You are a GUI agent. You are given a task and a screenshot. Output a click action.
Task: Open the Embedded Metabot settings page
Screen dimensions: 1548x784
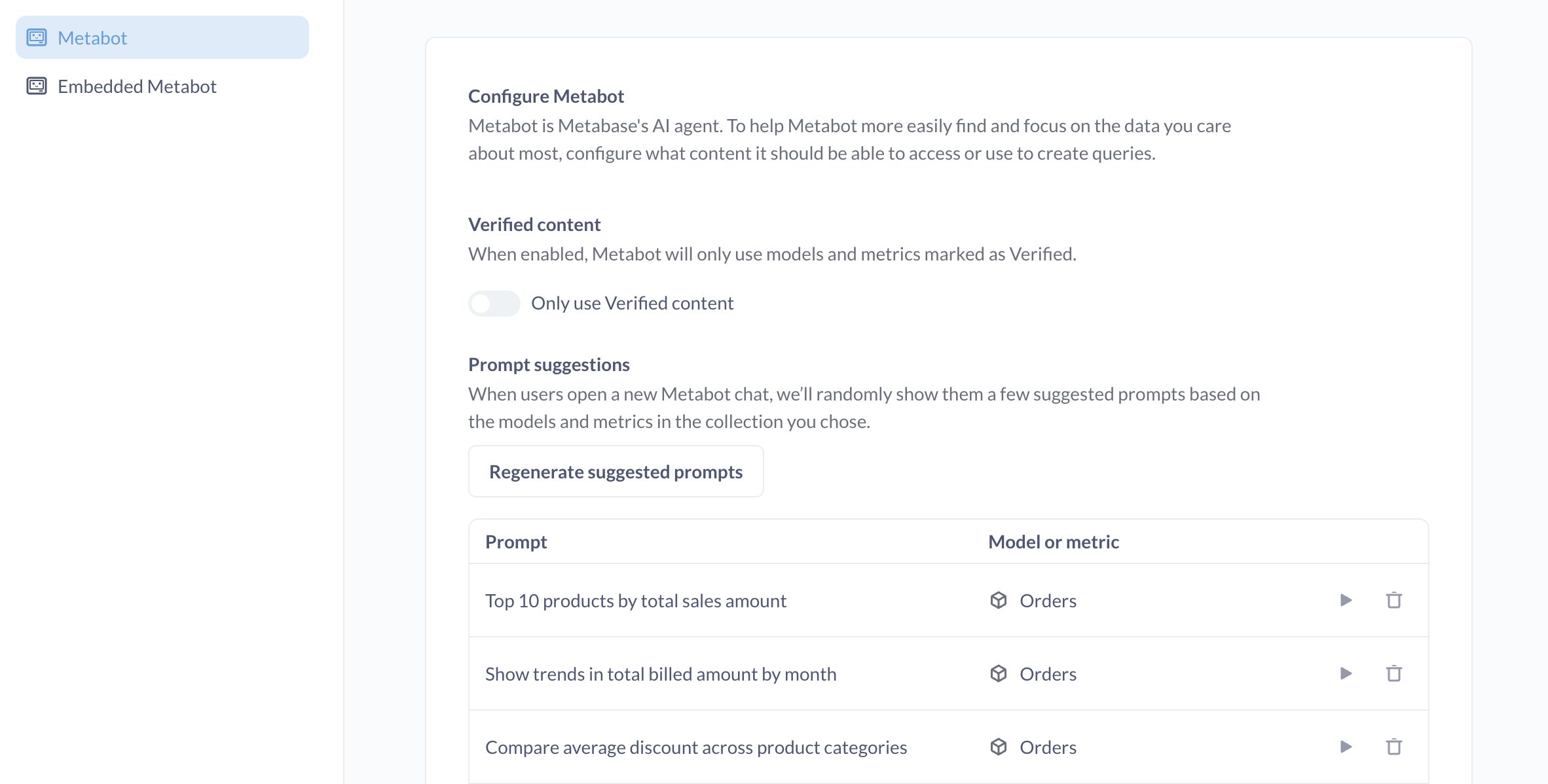point(137,86)
